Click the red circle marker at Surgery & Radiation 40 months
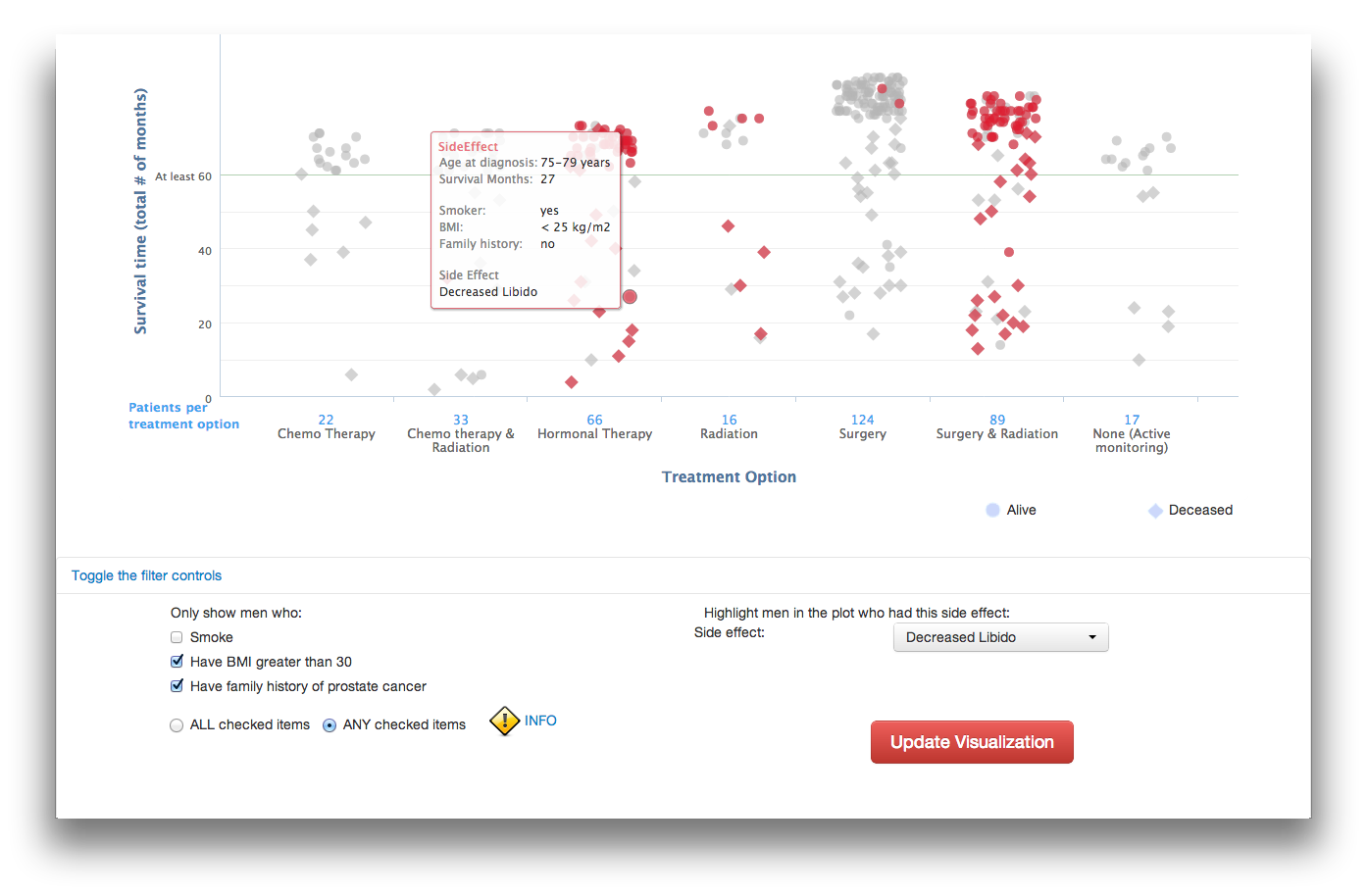The image size is (1367, 896). [1008, 252]
